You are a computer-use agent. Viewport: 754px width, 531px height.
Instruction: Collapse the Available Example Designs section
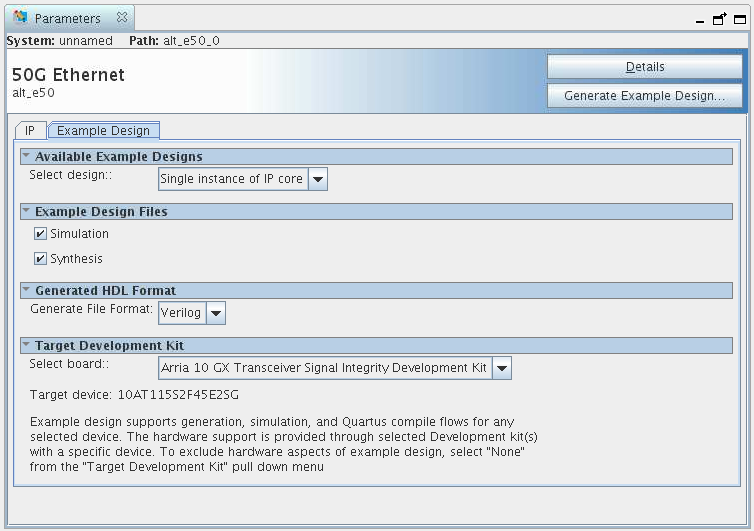[26, 156]
